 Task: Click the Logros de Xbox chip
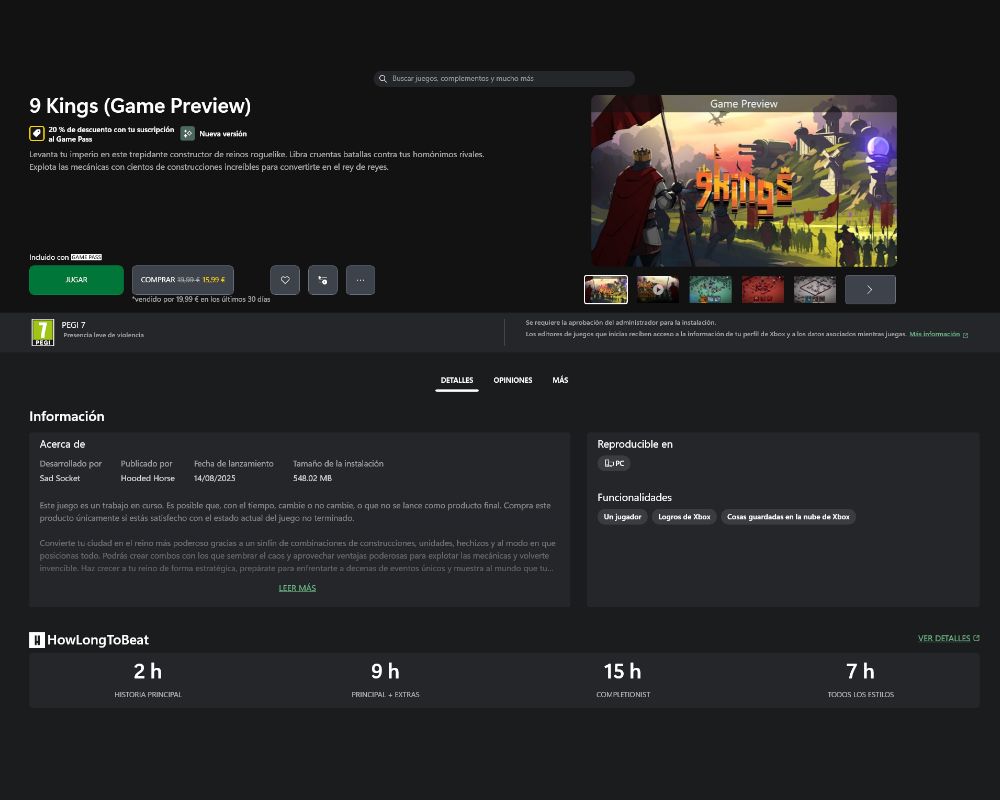coord(684,517)
